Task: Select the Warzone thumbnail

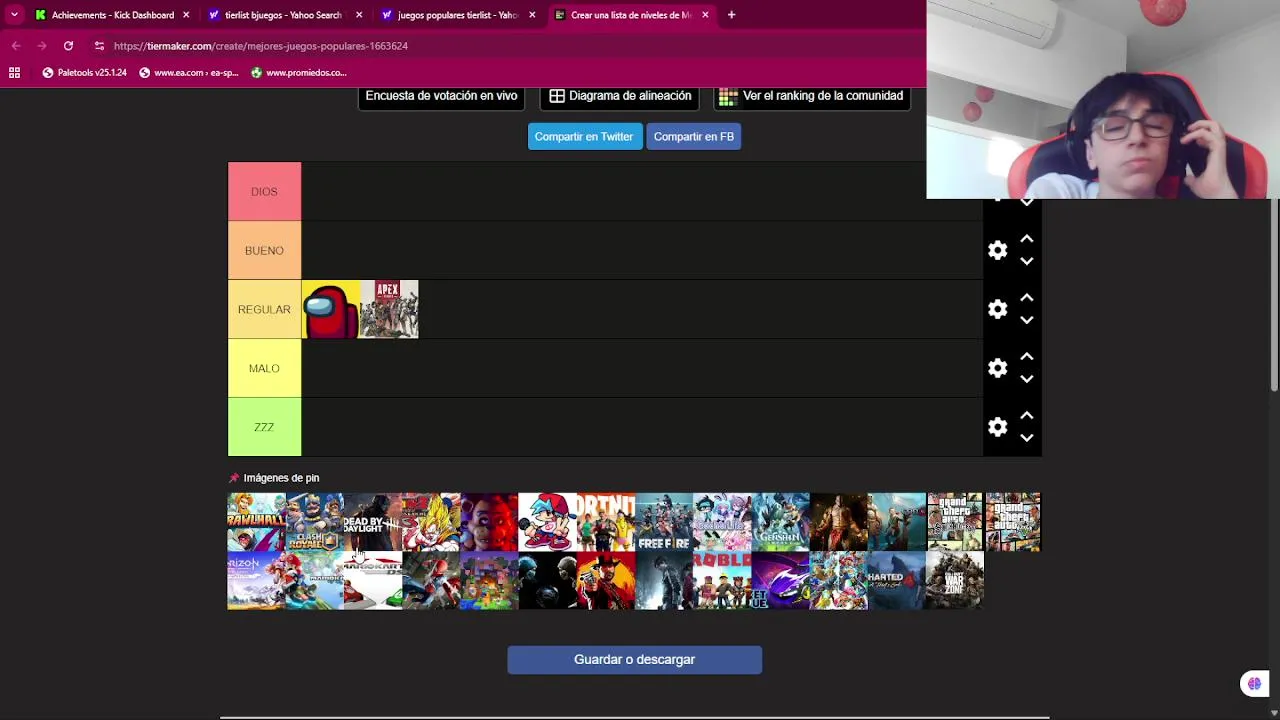Action: (x=954, y=580)
